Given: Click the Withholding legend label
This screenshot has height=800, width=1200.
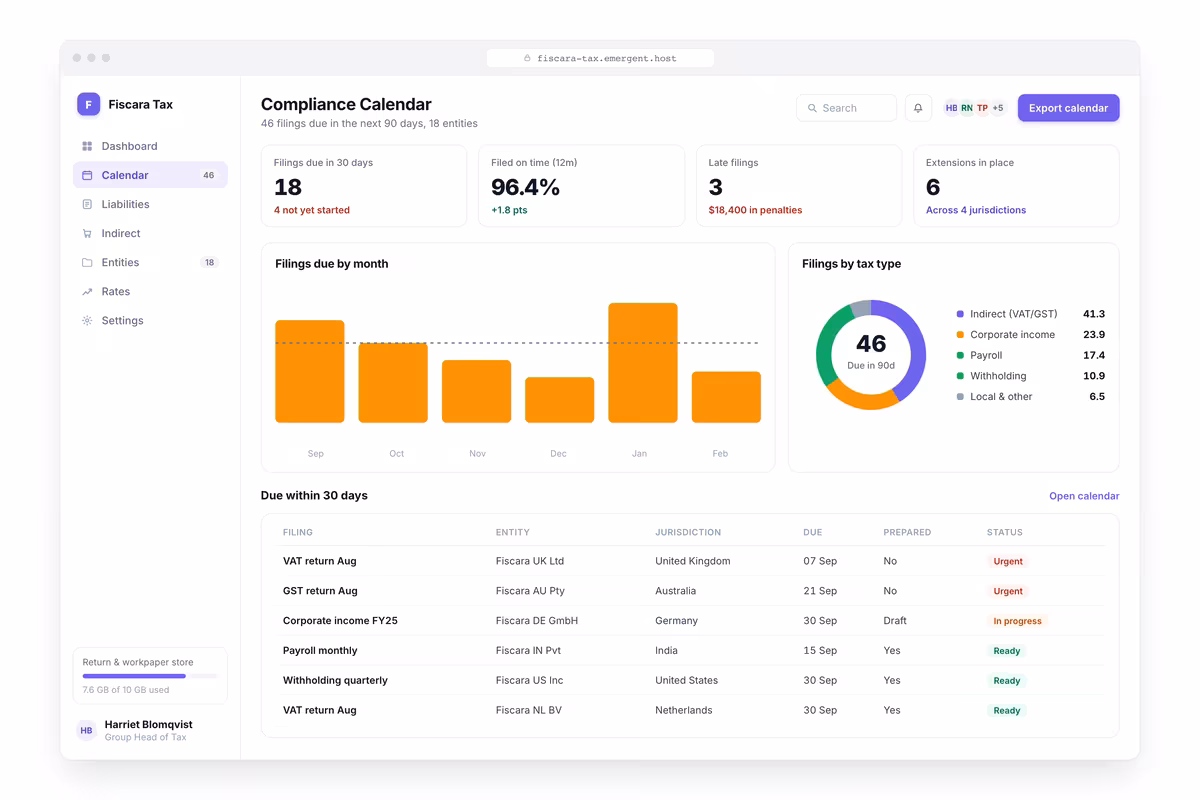Looking at the screenshot, I should [x=998, y=376].
